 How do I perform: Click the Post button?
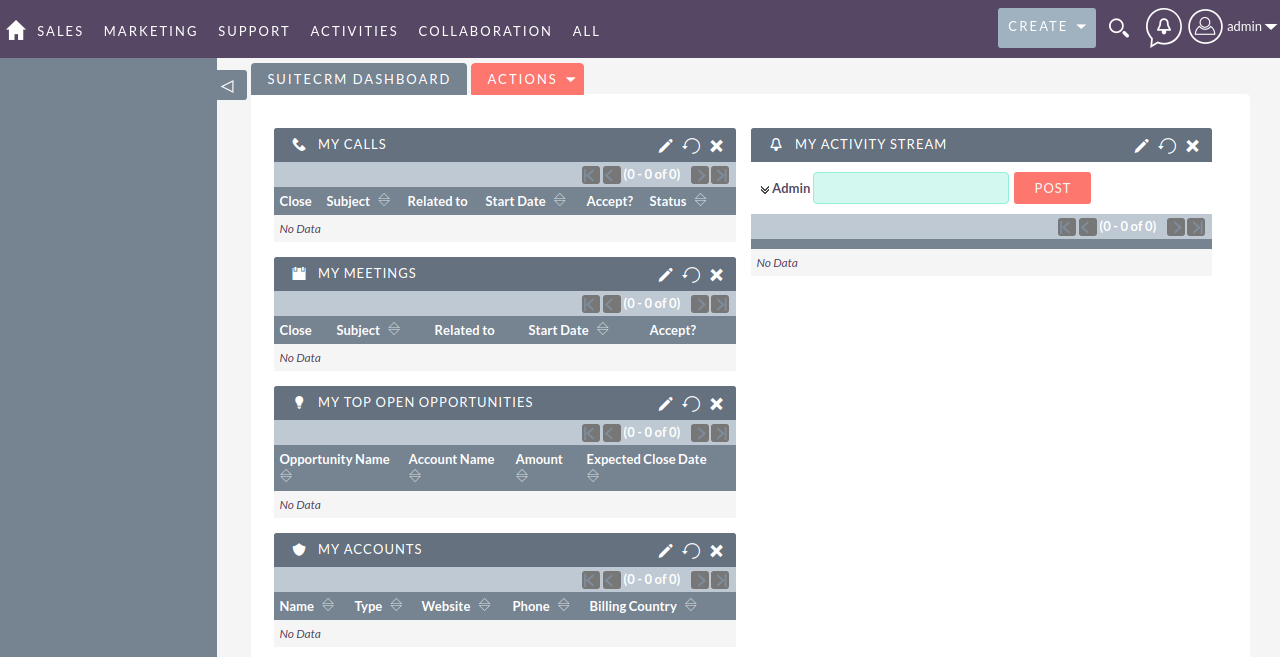(1052, 188)
